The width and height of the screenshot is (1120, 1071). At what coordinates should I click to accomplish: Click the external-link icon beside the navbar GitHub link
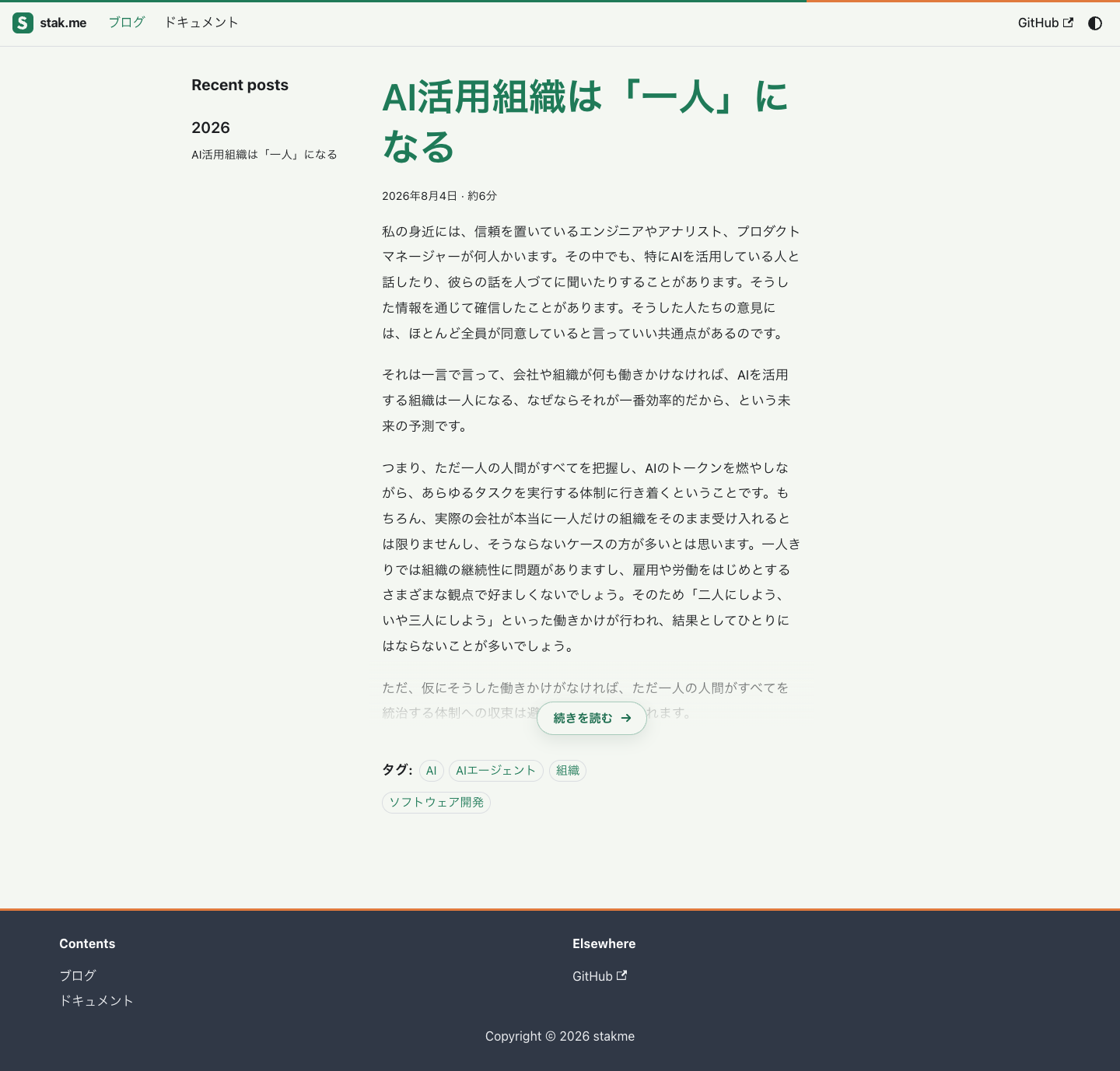coord(1068,23)
